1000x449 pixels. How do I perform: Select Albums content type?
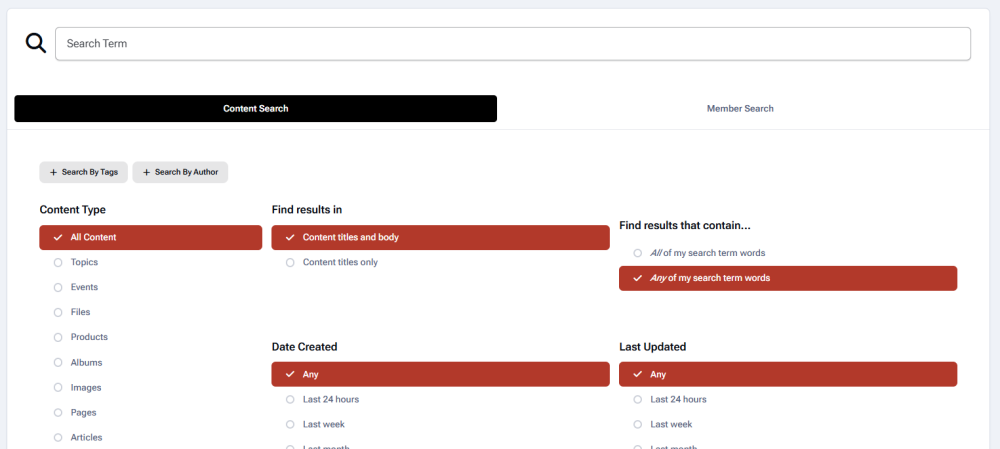click(86, 362)
